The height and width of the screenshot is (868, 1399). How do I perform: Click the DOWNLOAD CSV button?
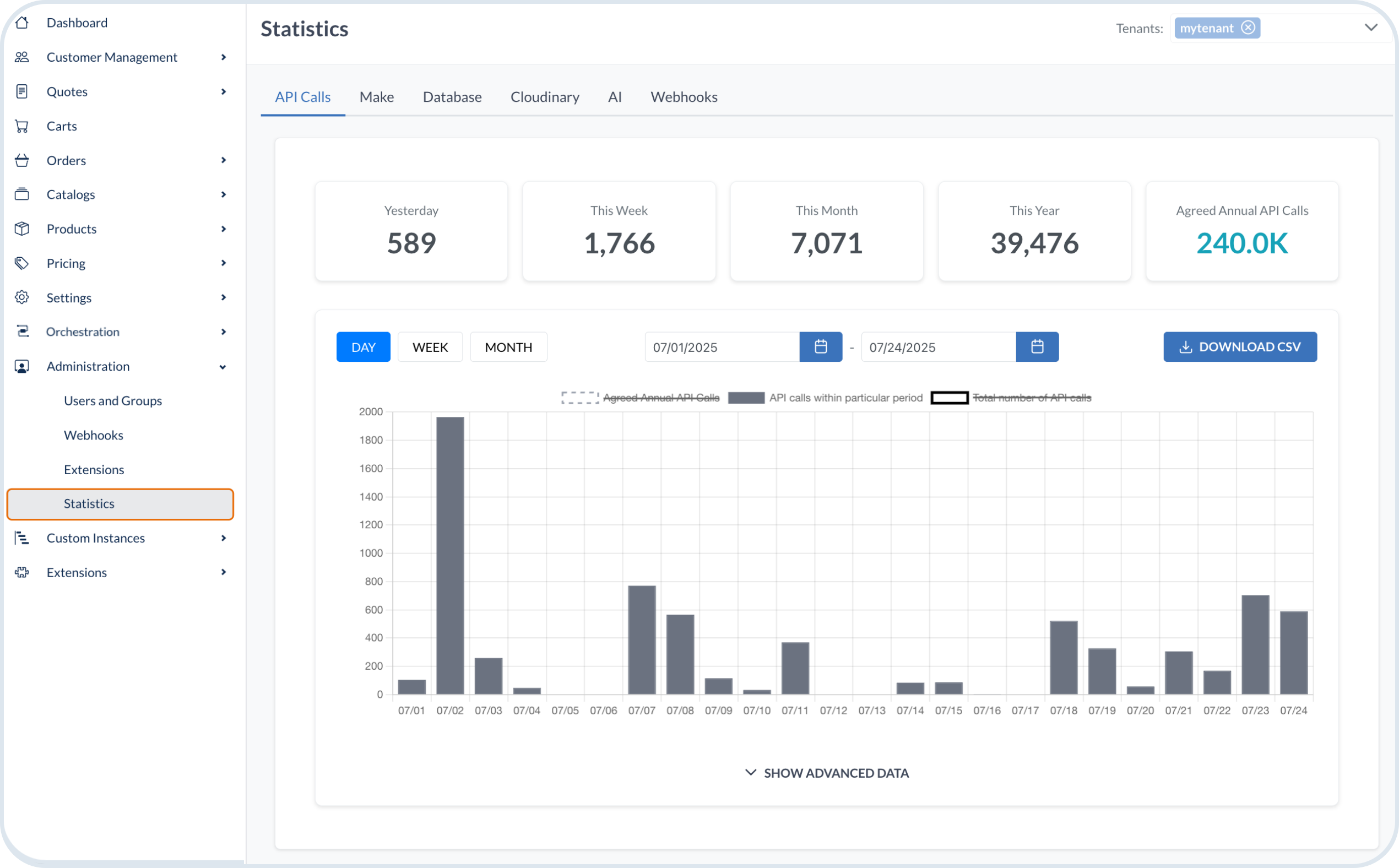click(1240, 347)
